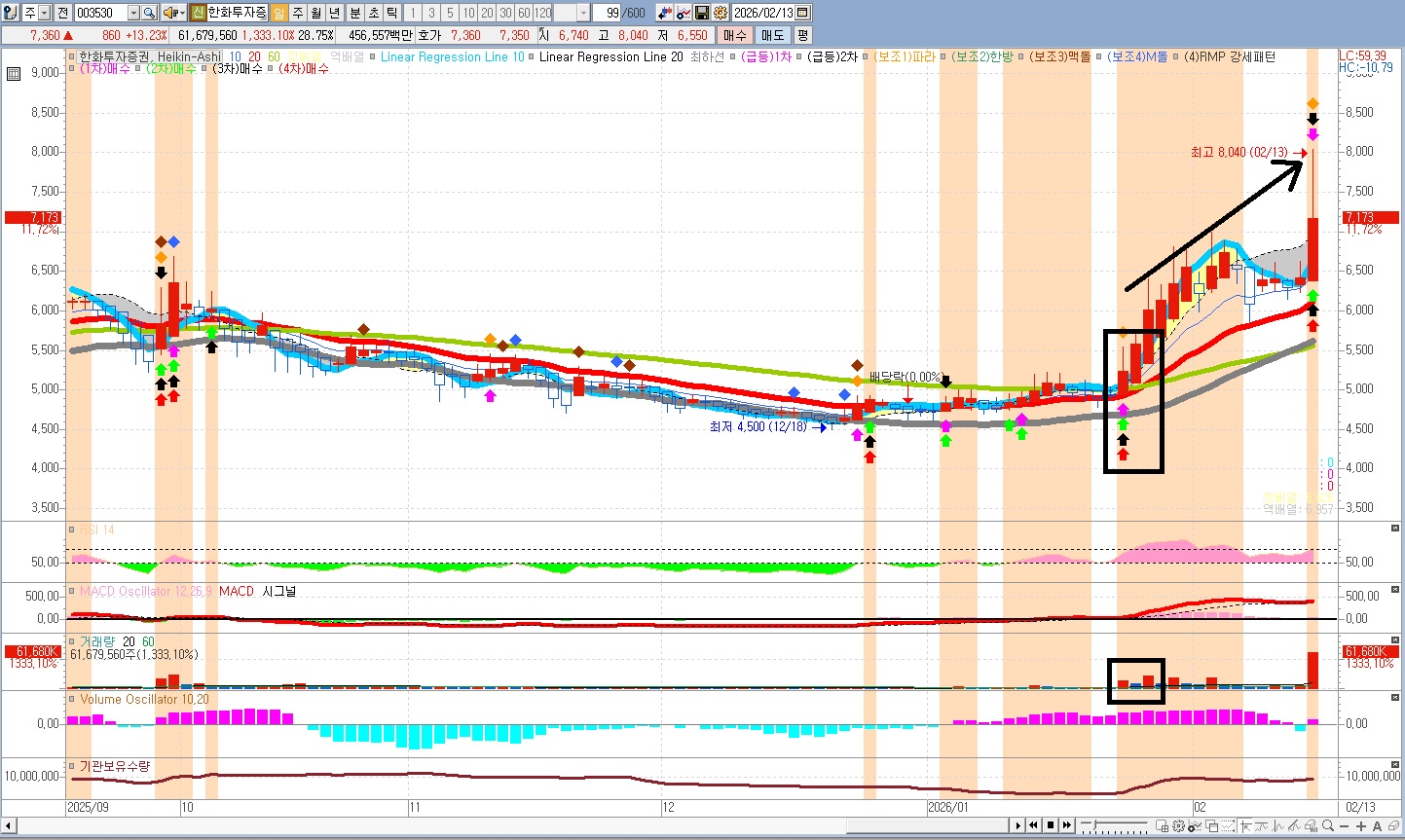
Task: Click the plus zoom-in icon in the bottom toolbar
Action: coord(1361,825)
